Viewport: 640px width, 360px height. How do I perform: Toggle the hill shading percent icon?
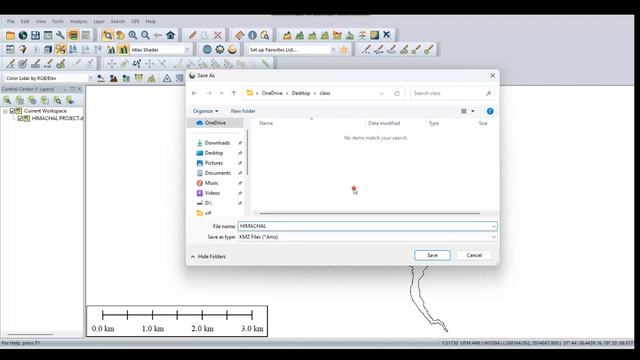pyautogui.click(x=60, y=50)
